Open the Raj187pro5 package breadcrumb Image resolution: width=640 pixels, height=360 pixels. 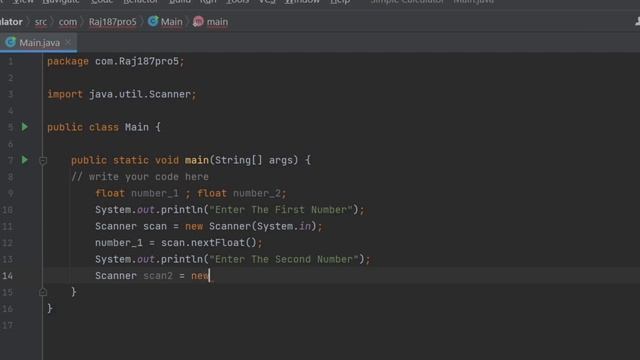(113, 22)
